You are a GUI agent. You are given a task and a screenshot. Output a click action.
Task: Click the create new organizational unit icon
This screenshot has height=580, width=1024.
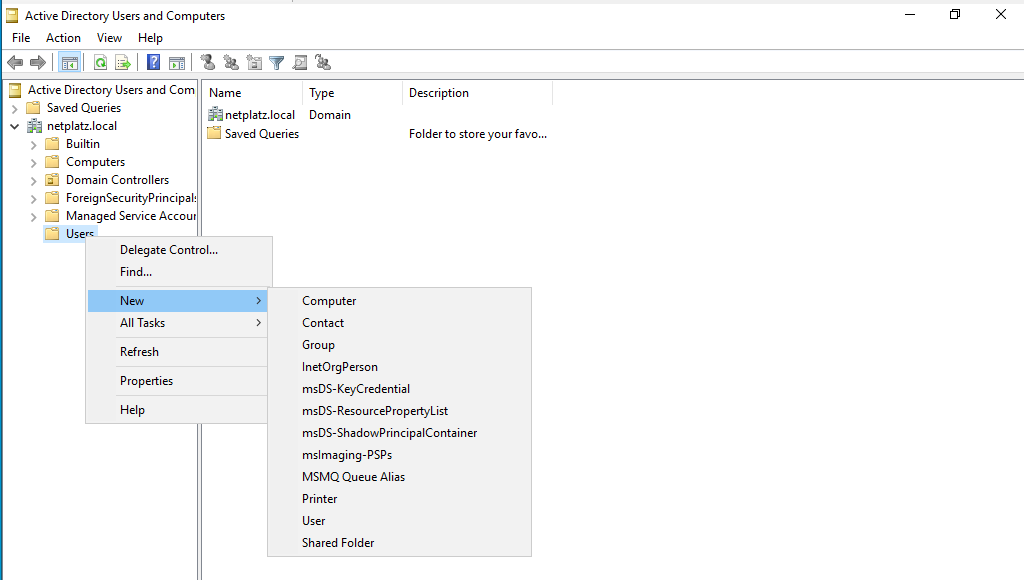[254, 63]
